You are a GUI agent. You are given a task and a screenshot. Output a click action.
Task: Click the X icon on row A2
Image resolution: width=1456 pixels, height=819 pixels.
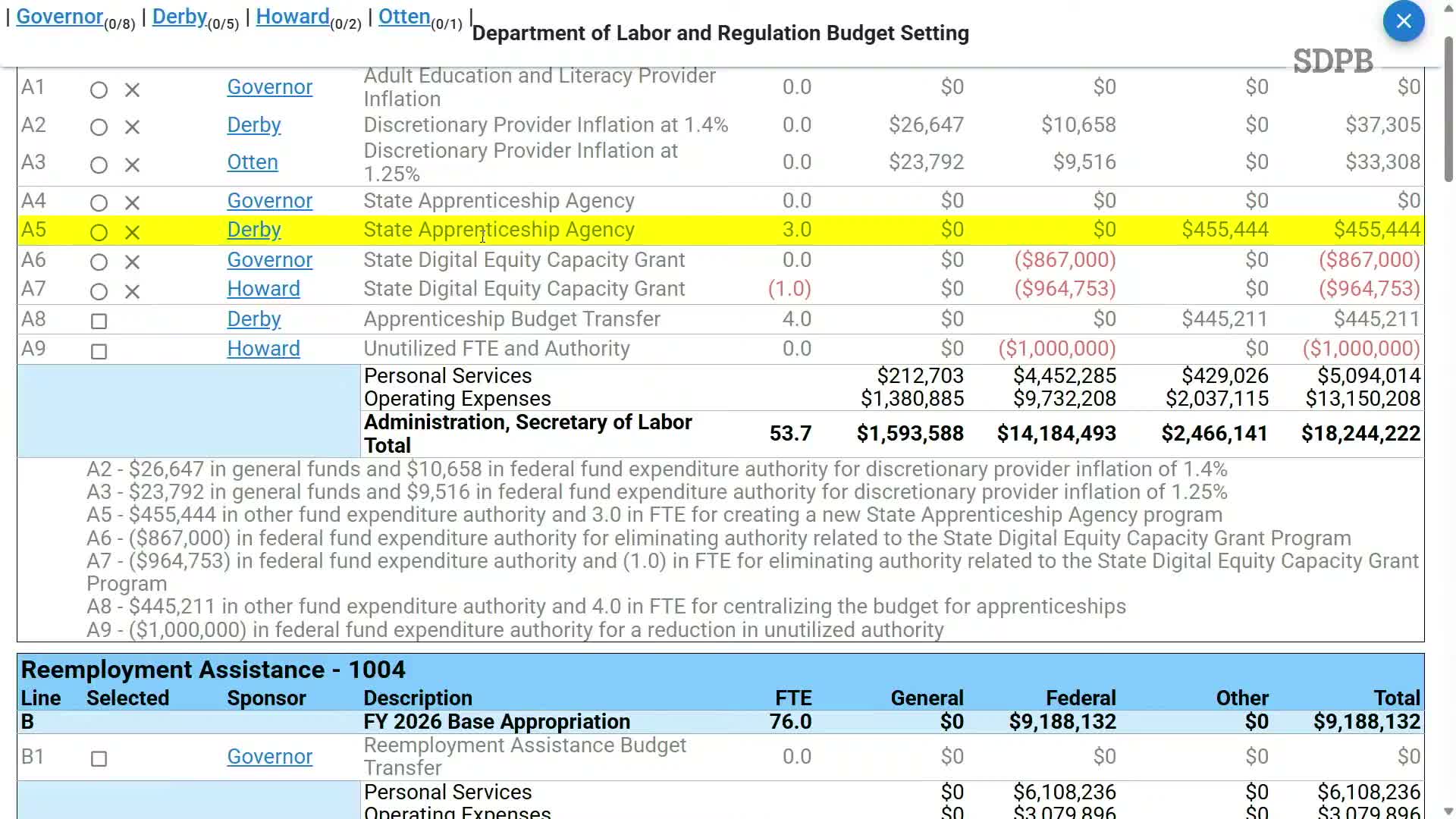tap(132, 127)
